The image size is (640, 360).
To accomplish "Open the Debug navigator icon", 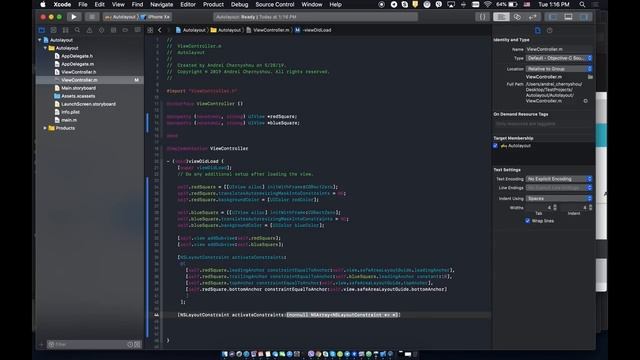I will click(x=113, y=30).
